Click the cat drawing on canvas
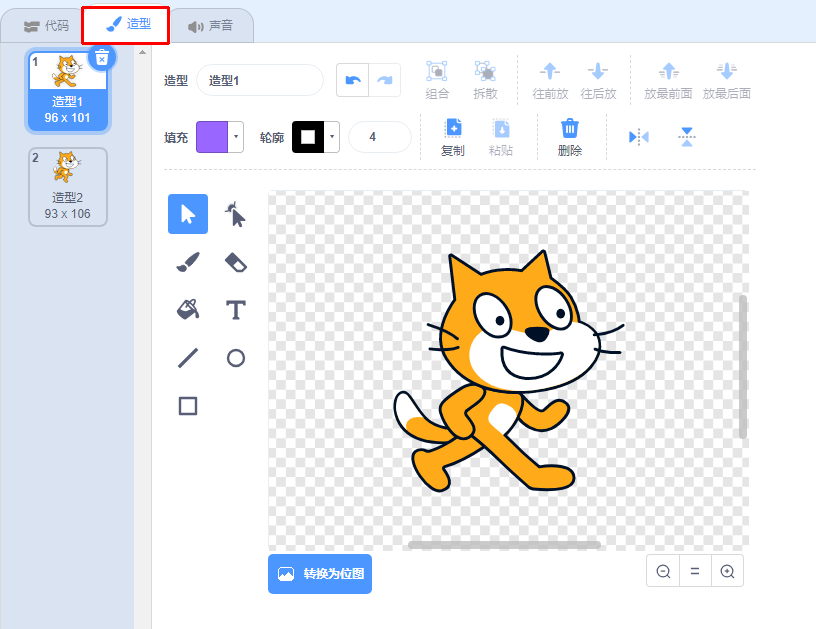This screenshot has height=629, width=816. click(x=508, y=370)
